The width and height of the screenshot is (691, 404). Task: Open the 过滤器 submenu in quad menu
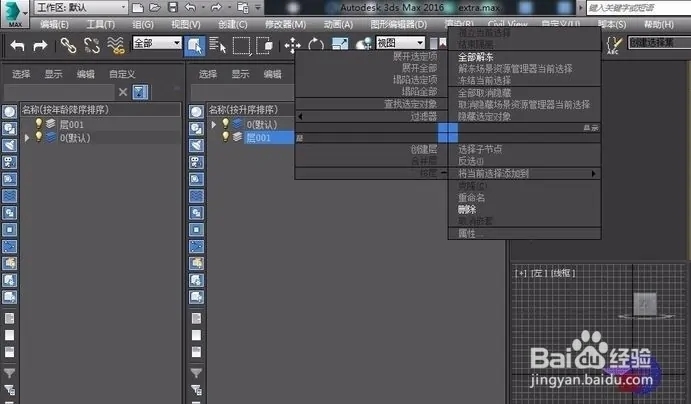coord(371,116)
